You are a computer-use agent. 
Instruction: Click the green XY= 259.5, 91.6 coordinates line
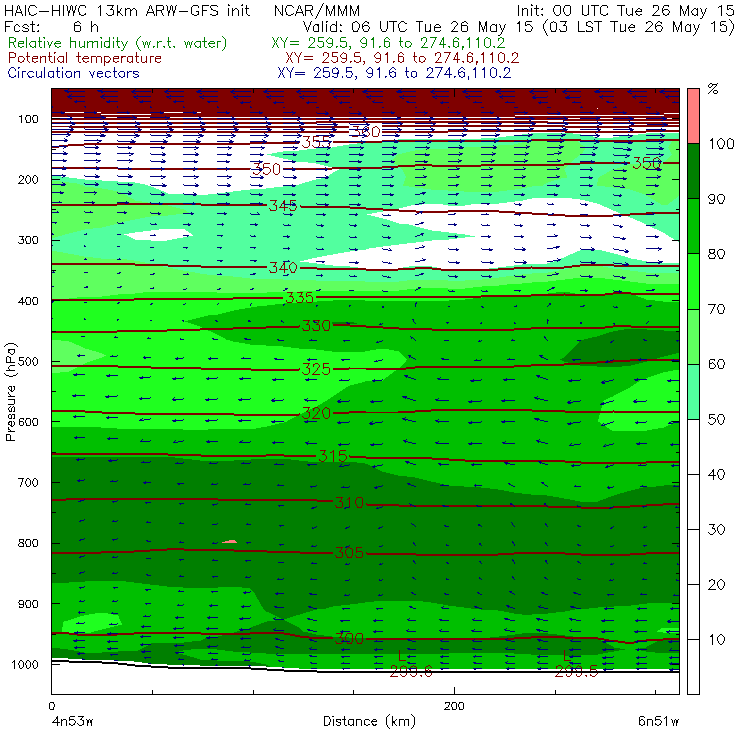[x=388, y=43]
